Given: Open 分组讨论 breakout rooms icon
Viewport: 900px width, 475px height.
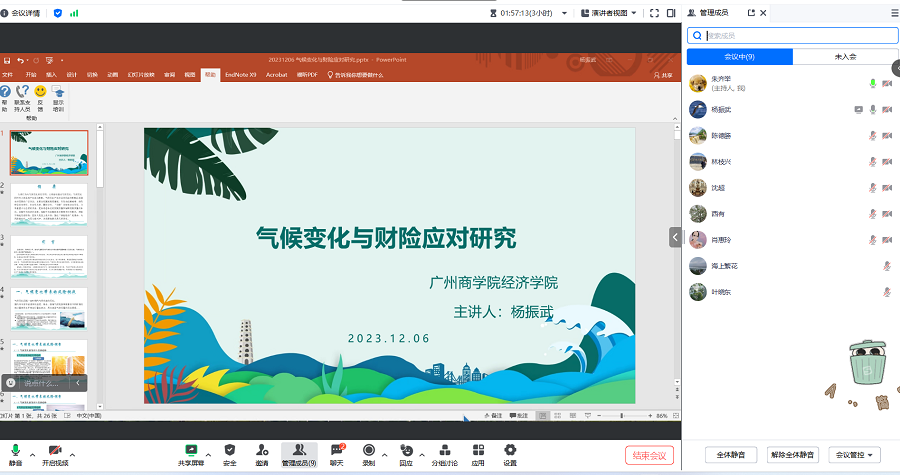Looking at the screenshot, I should [x=444, y=451].
